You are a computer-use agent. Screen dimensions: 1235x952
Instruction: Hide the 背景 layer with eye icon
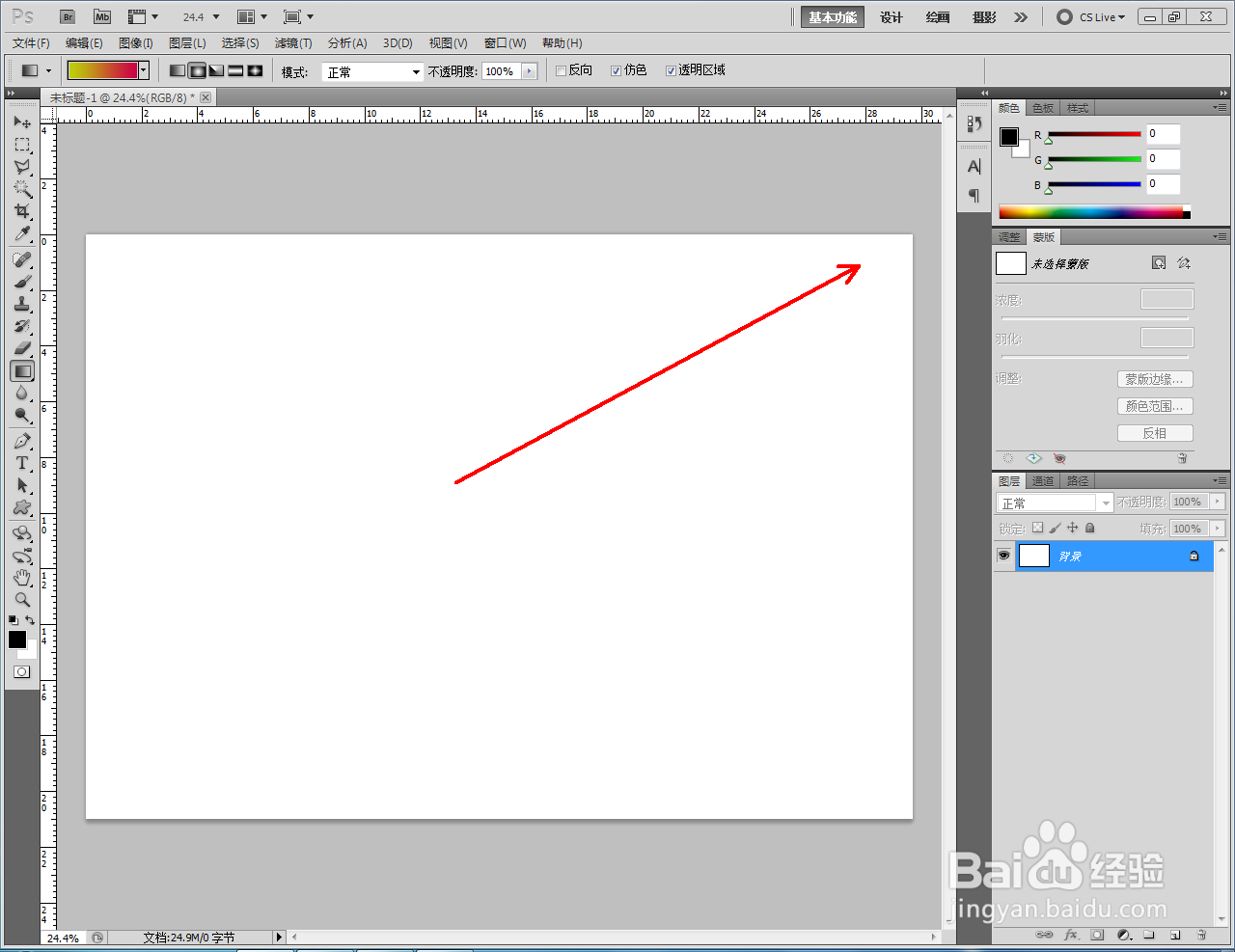click(x=1004, y=556)
